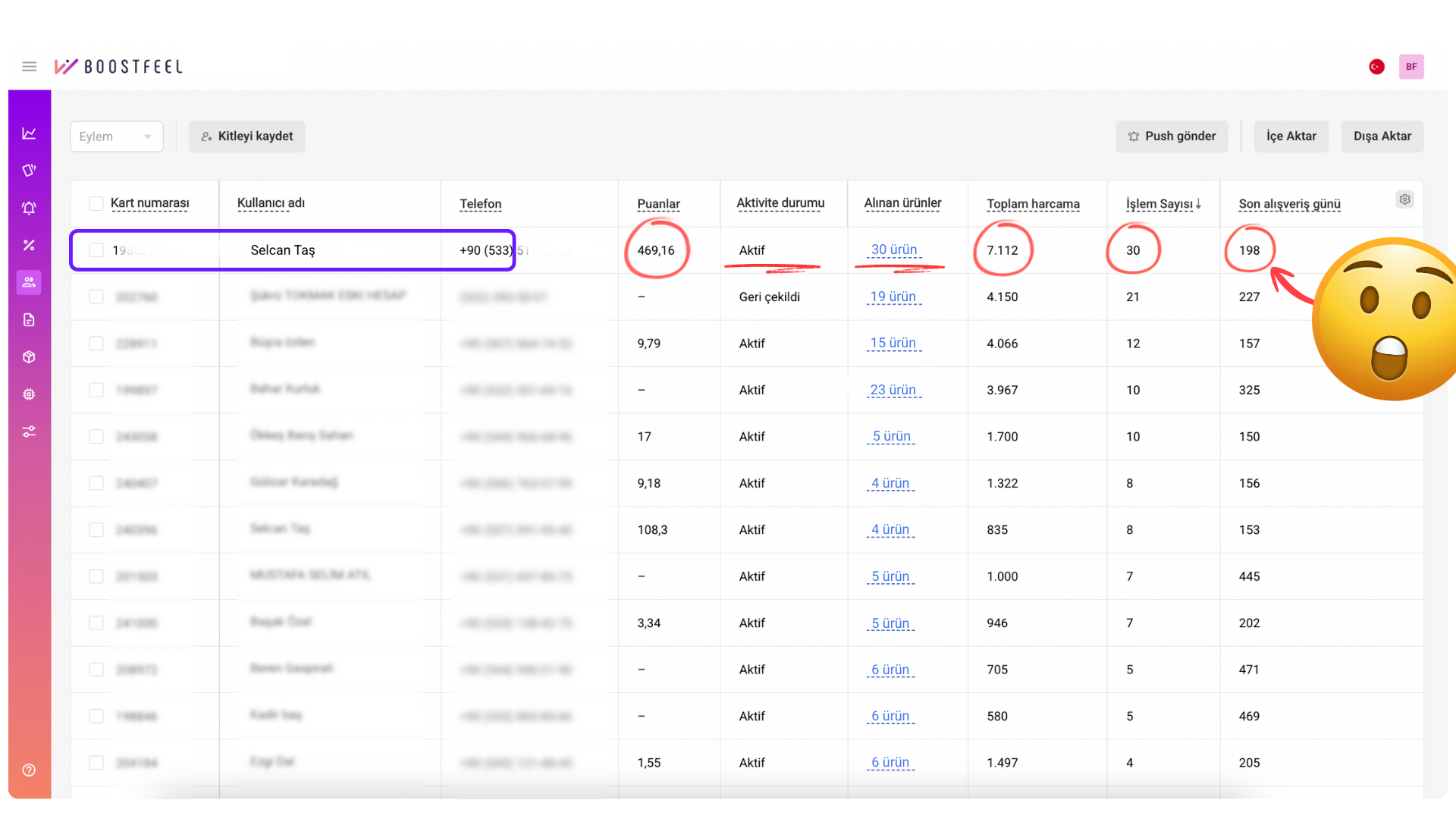Check the Geri çekildi row checkbox

pyautogui.click(x=96, y=297)
